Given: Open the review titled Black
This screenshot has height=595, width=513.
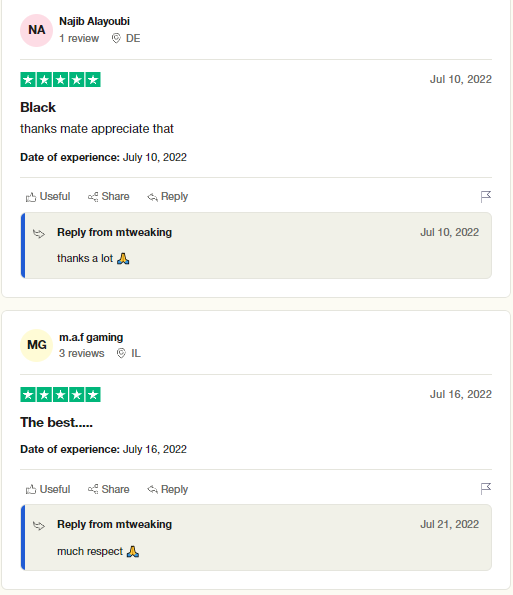Looking at the screenshot, I should tap(38, 107).
